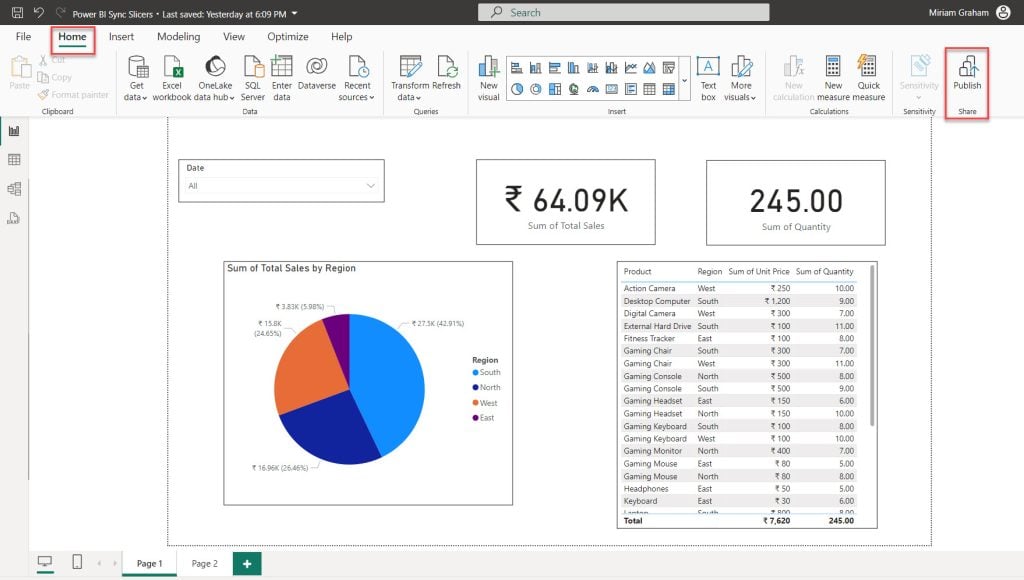Insert a map globe visual
Viewport: 1024px width, 580px height.
[573, 89]
